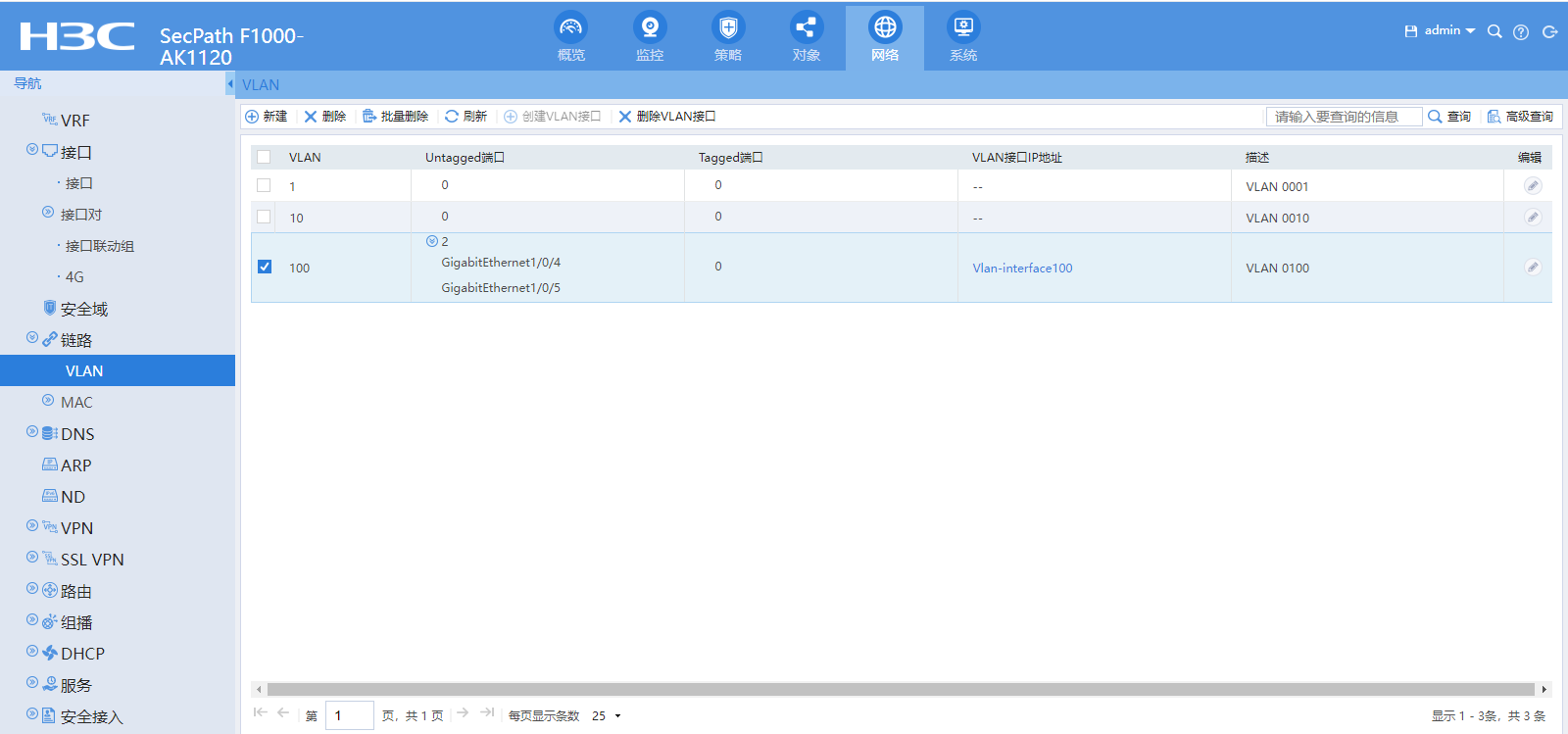The height and width of the screenshot is (734, 1568).
Task: Click the H3C logo
Action: pyautogui.click(x=77, y=36)
